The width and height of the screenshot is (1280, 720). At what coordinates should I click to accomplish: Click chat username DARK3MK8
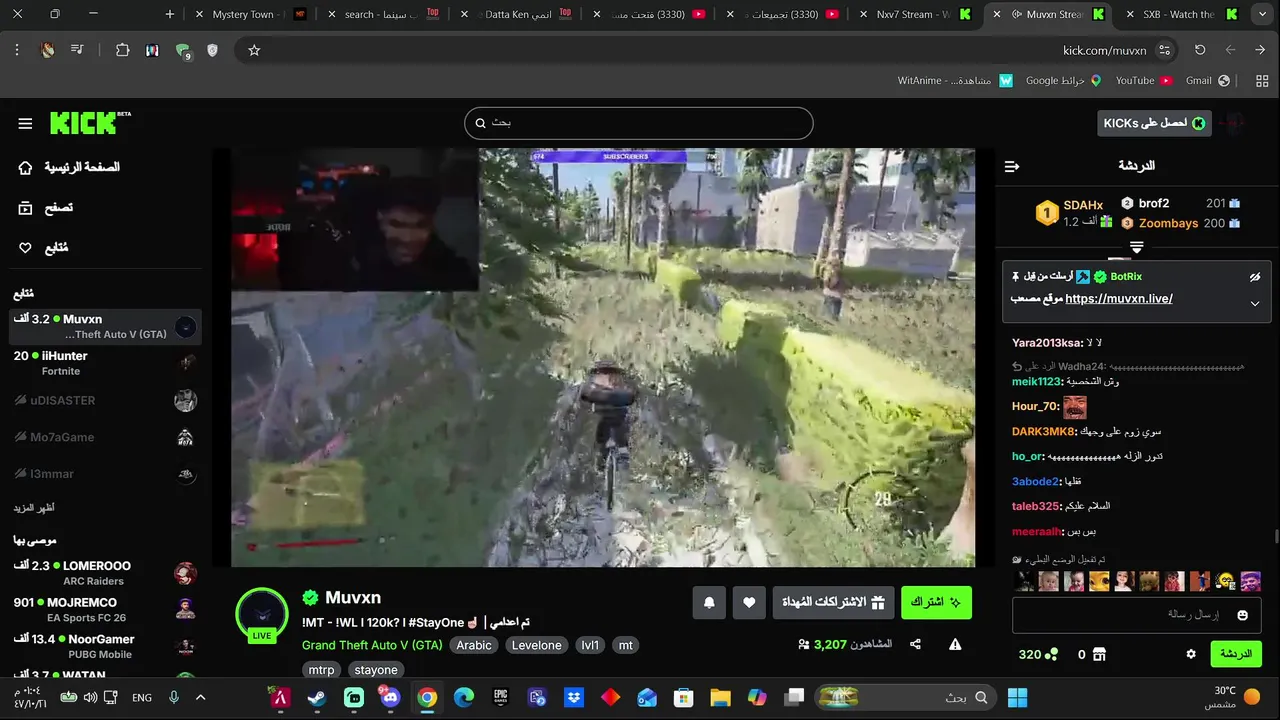click(1045, 432)
